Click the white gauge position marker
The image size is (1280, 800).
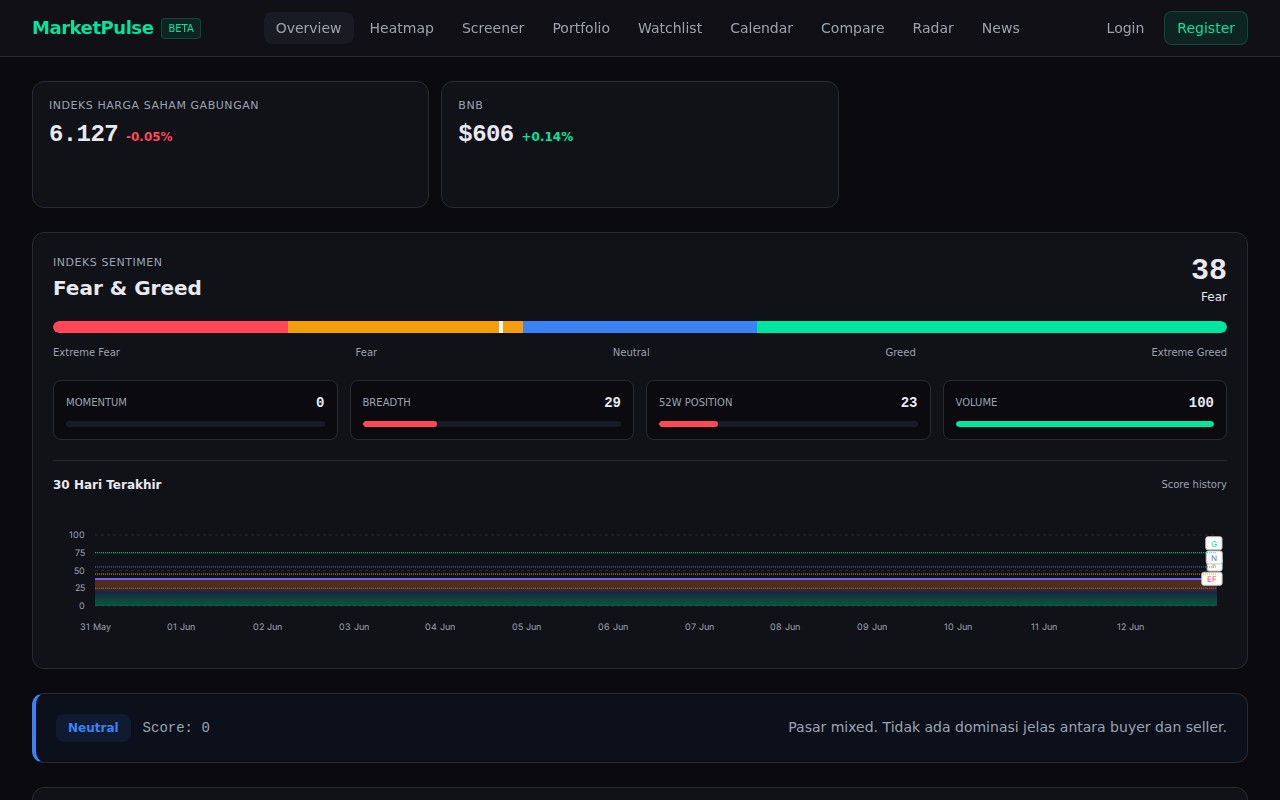tap(501, 327)
